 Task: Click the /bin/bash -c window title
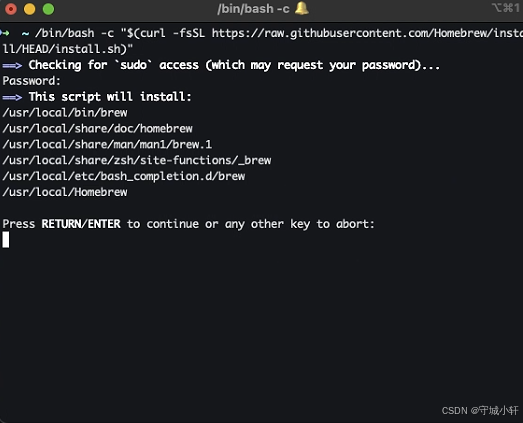point(253,9)
